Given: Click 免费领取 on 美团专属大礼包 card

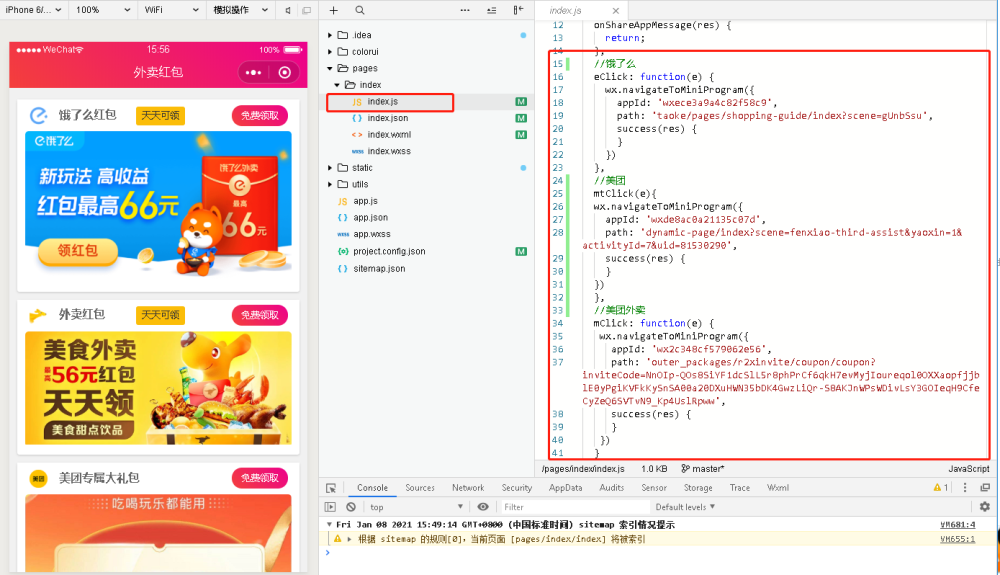Looking at the screenshot, I should pyautogui.click(x=260, y=478).
